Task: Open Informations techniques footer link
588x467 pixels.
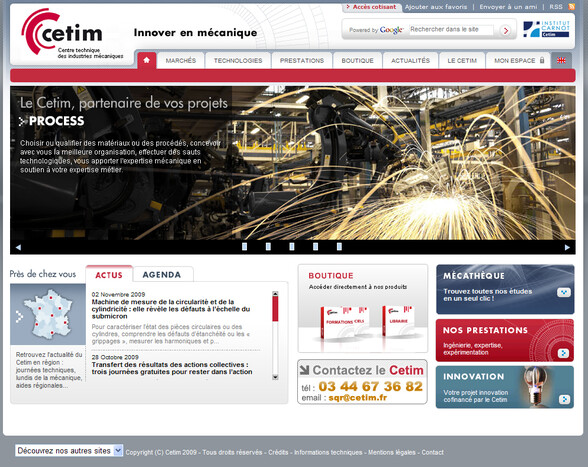Action: (x=328, y=452)
